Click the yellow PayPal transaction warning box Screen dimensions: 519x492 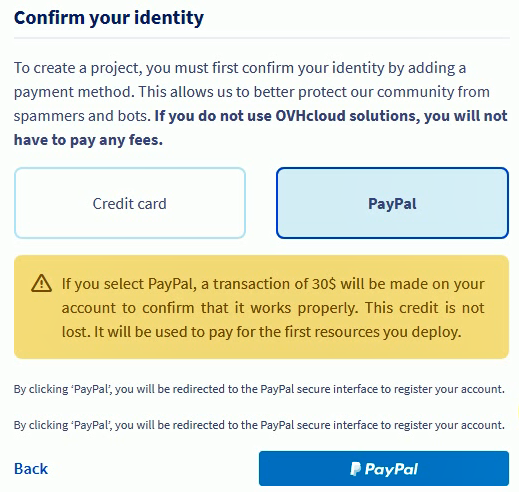tap(261, 307)
